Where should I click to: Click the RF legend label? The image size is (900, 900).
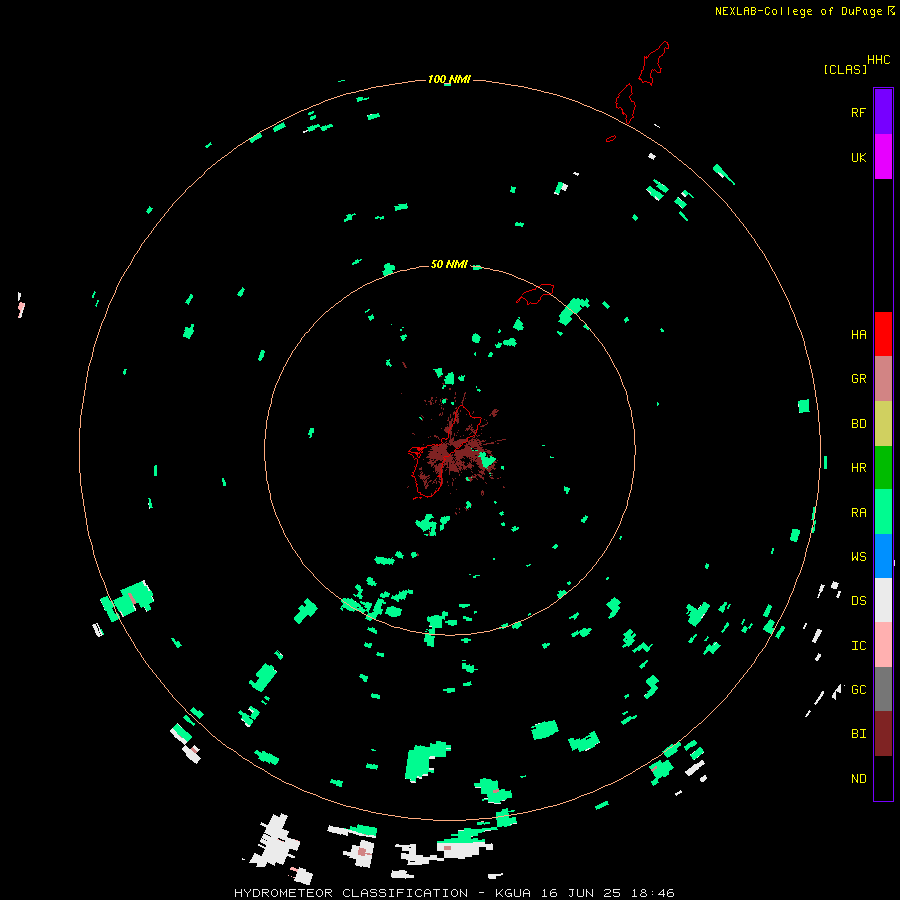pos(858,112)
